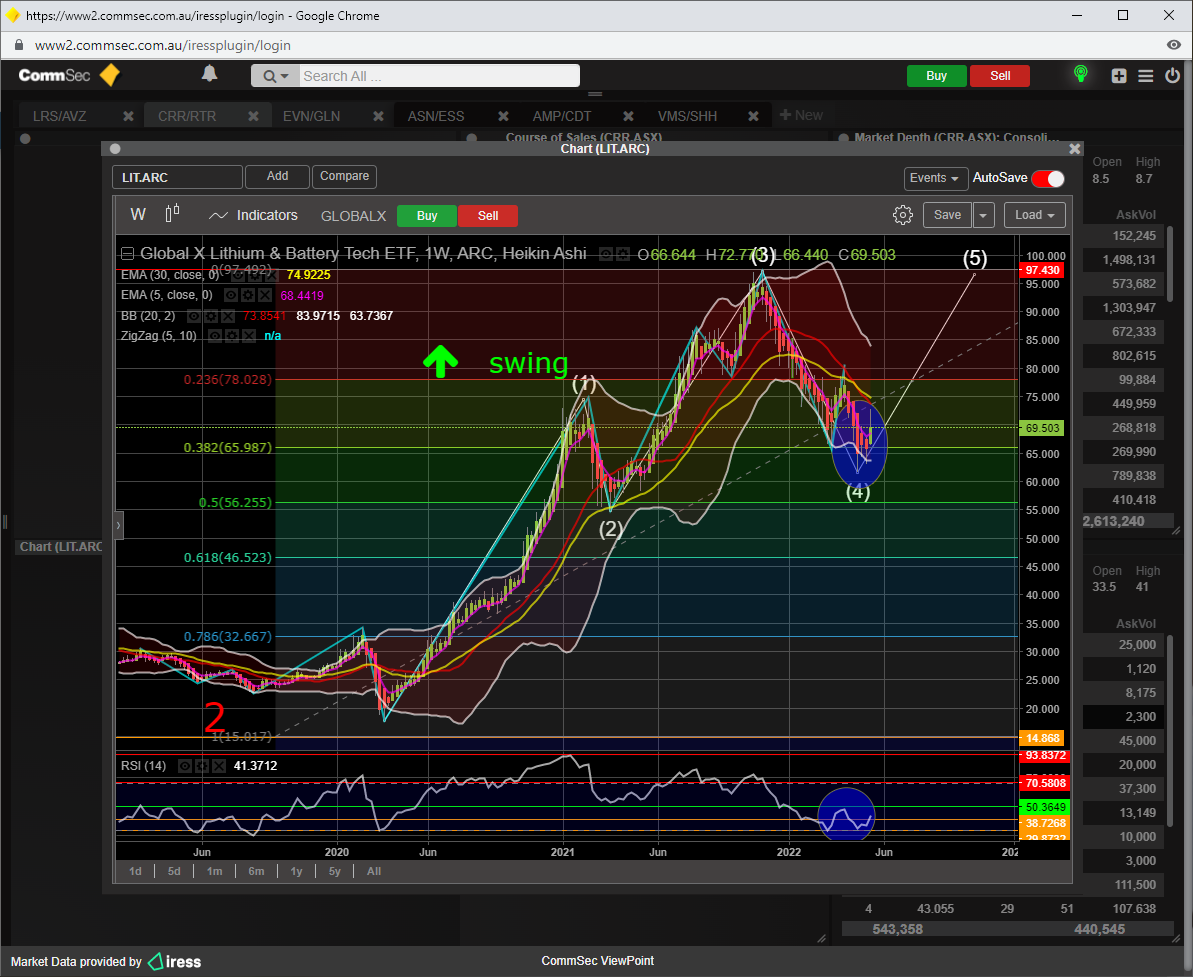Add a New workspace tab
This screenshot has height=977, width=1193.
[x=801, y=115]
